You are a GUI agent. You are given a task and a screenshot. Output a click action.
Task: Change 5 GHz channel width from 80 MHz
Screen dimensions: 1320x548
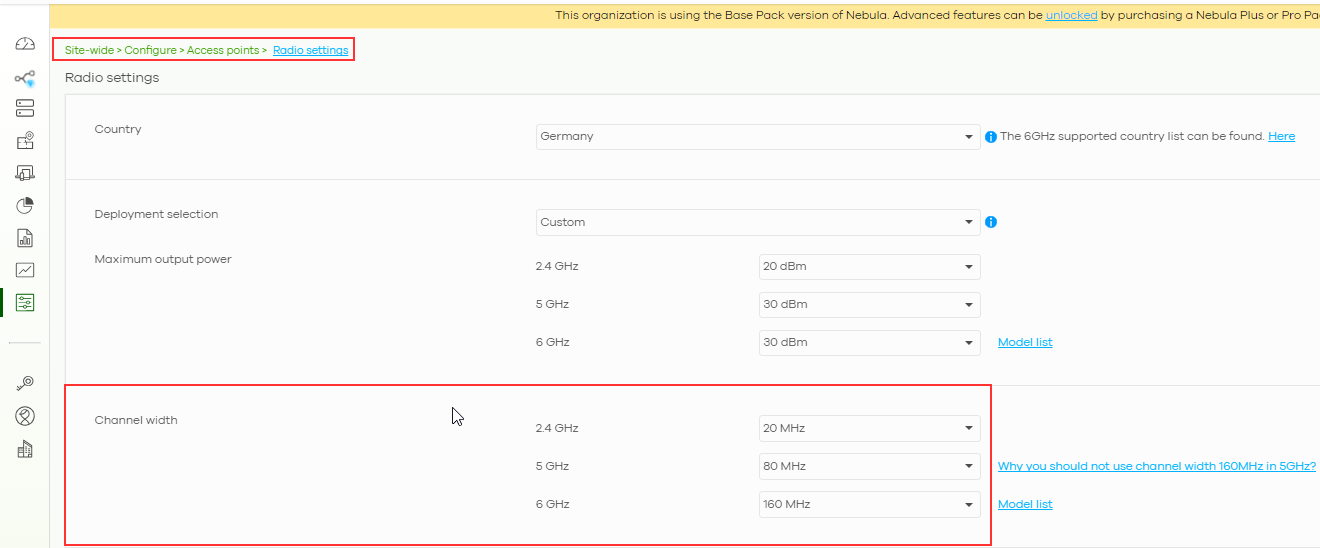click(868, 466)
